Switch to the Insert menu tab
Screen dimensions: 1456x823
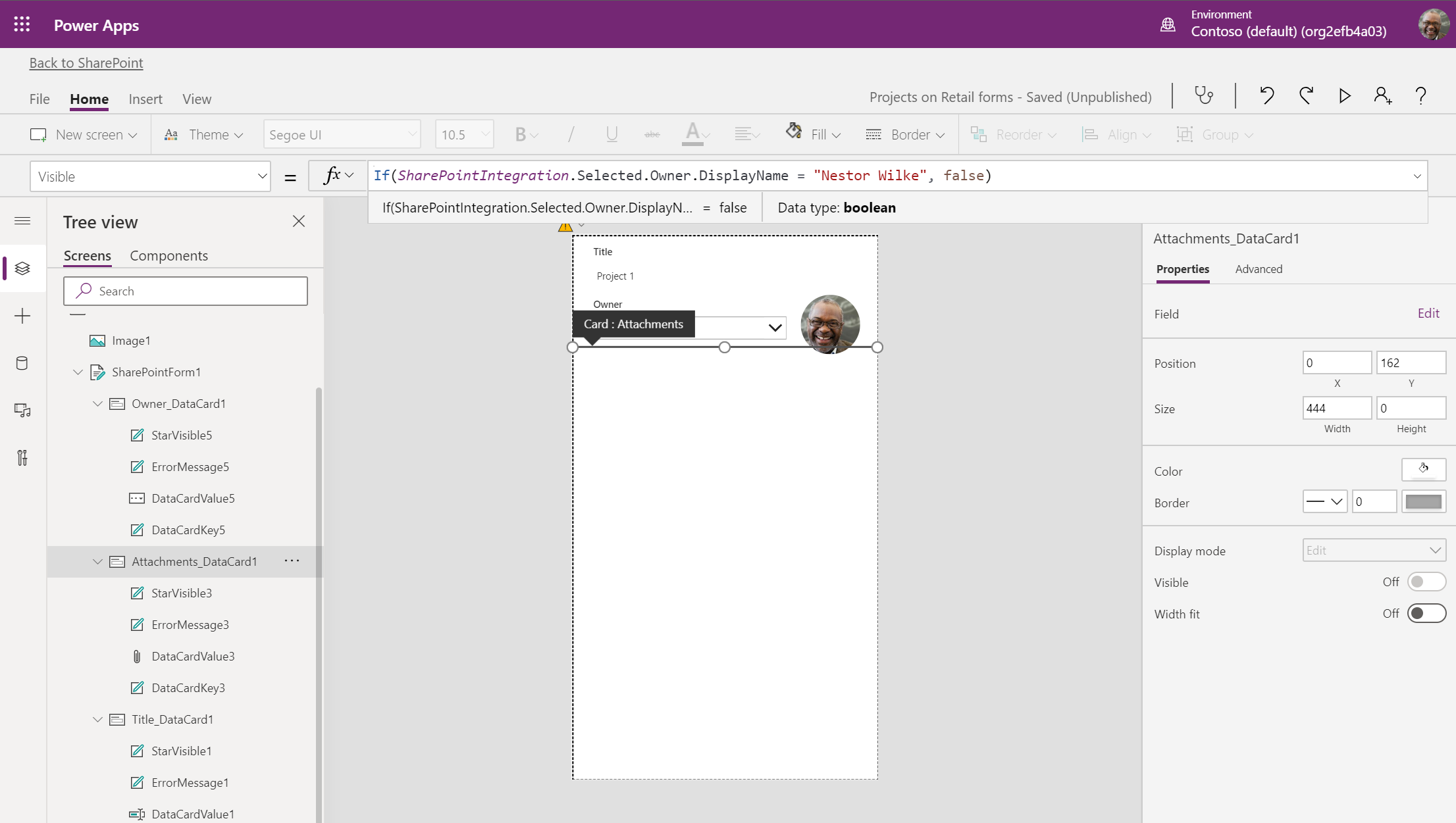pos(145,99)
